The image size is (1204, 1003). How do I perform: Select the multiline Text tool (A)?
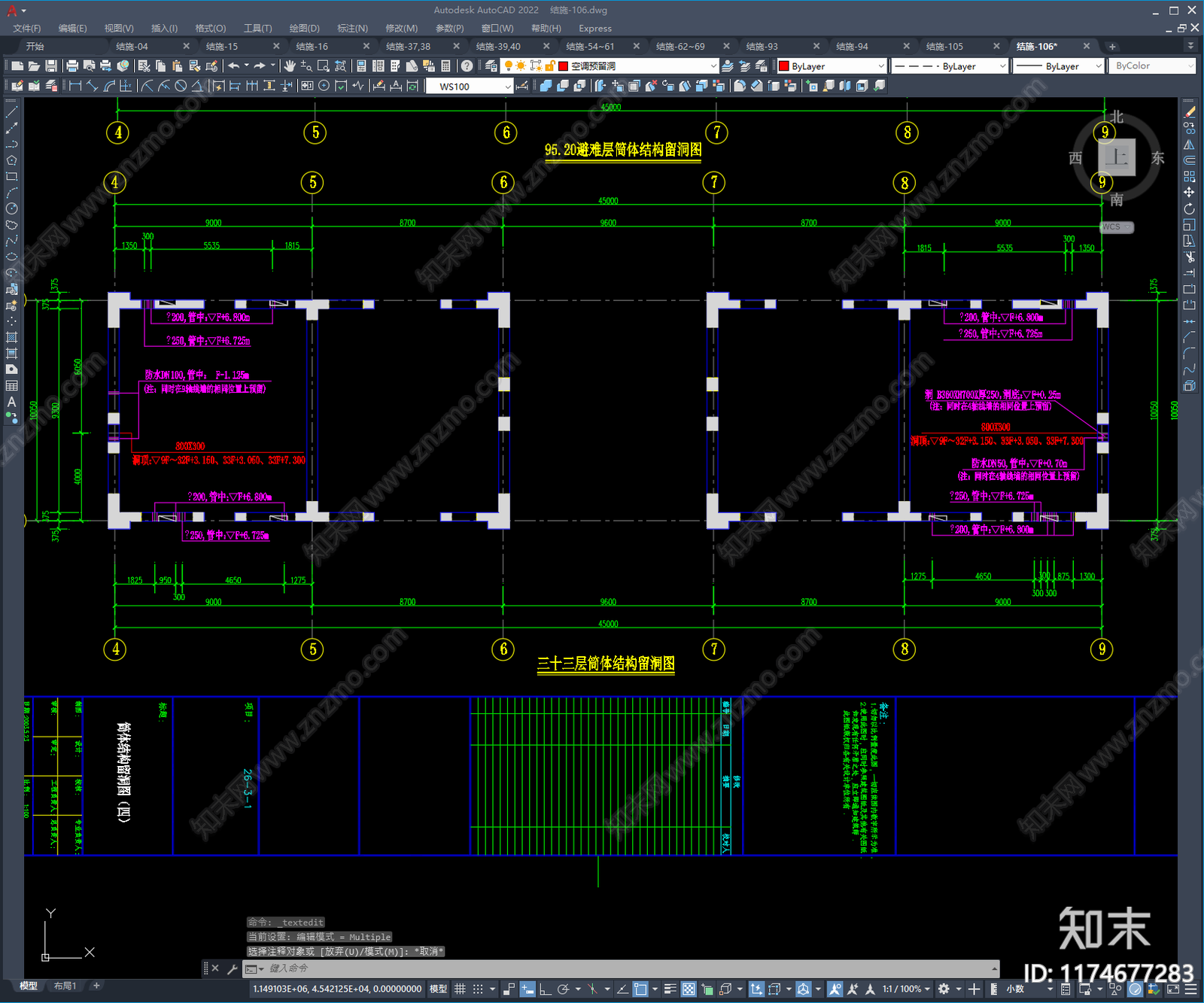11,402
